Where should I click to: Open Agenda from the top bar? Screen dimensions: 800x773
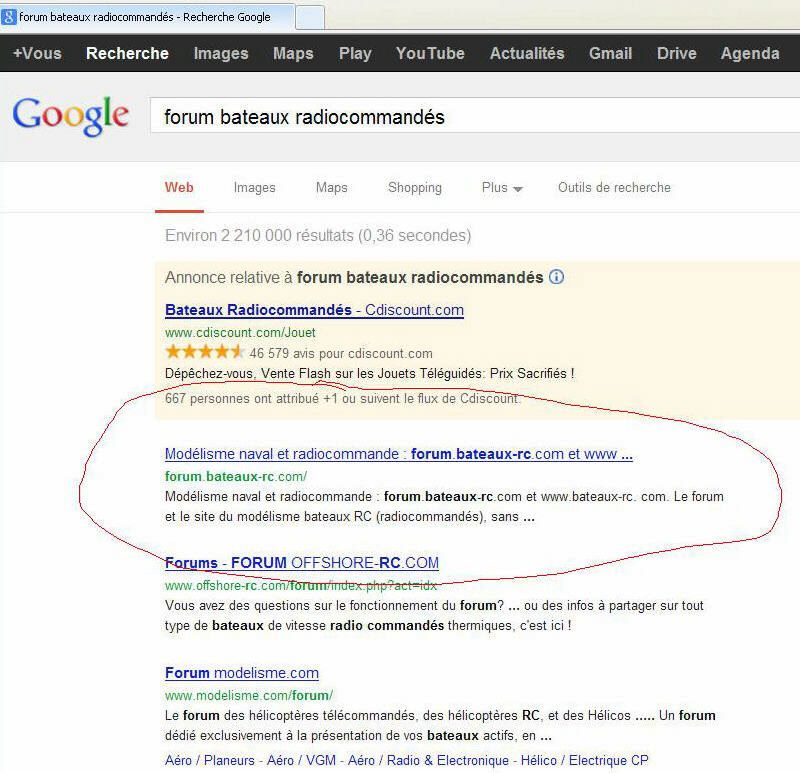[x=750, y=53]
